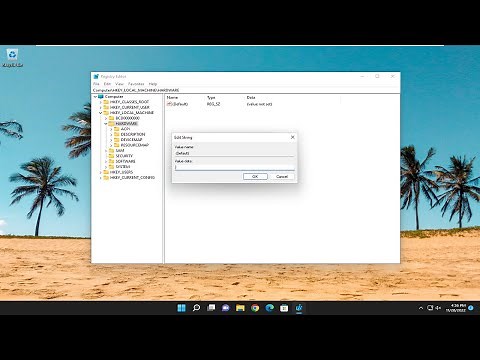480x360 pixels.
Task: Expand the HKEY_CURRENT_CONFIG key
Action: (101, 177)
